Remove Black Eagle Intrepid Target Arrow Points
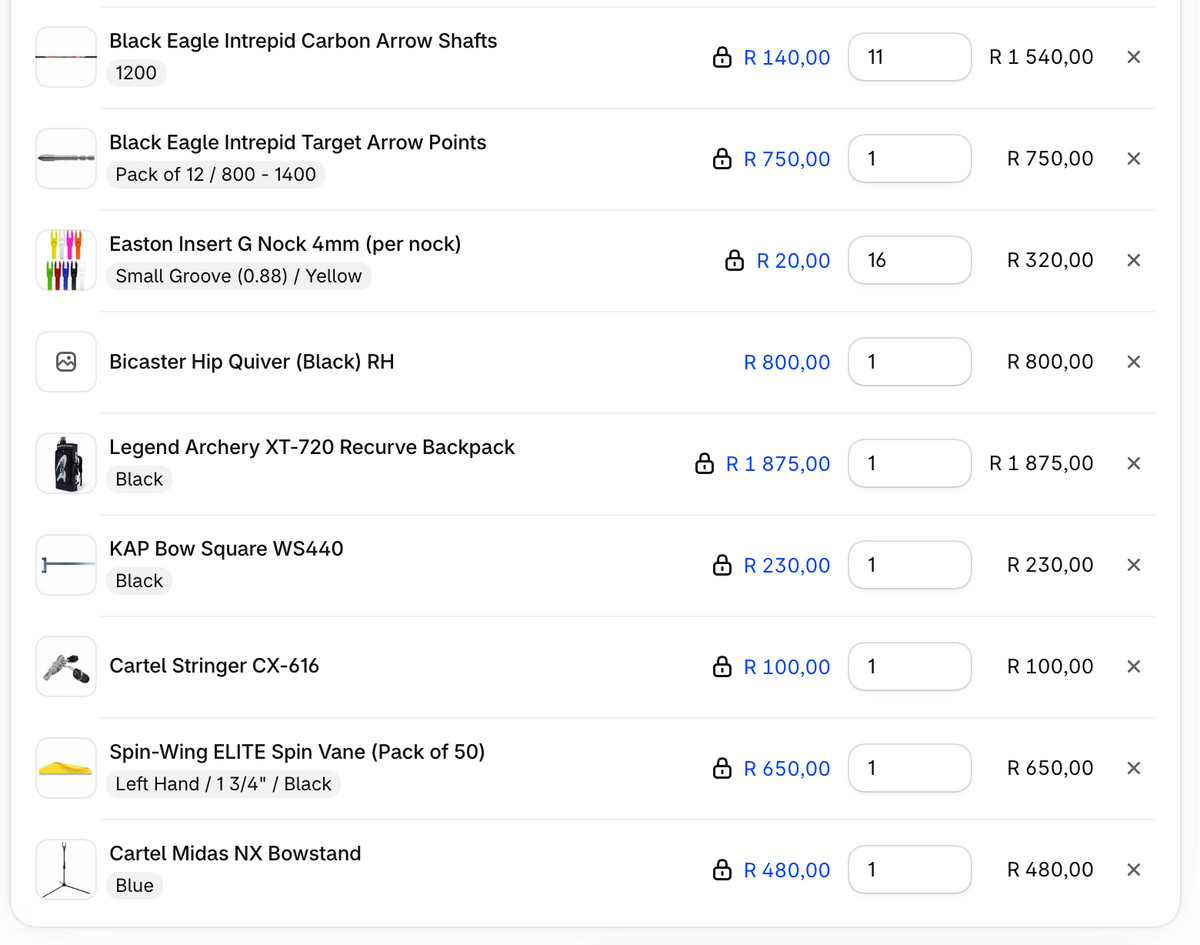Viewport: 1200px width, 945px height. click(1133, 159)
